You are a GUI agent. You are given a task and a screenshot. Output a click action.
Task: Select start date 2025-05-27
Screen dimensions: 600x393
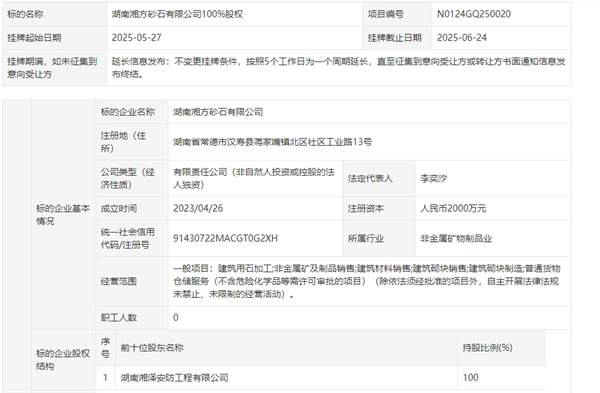coord(137,38)
